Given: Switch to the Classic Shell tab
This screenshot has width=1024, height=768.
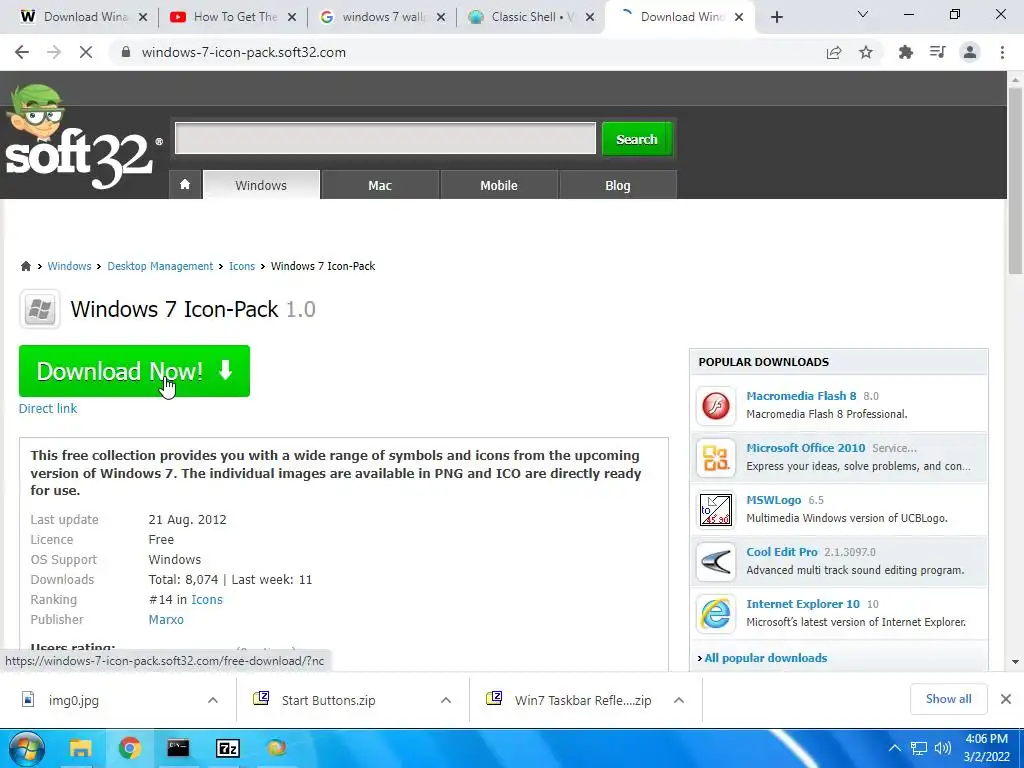Looking at the screenshot, I should click(x=531, y=17).
